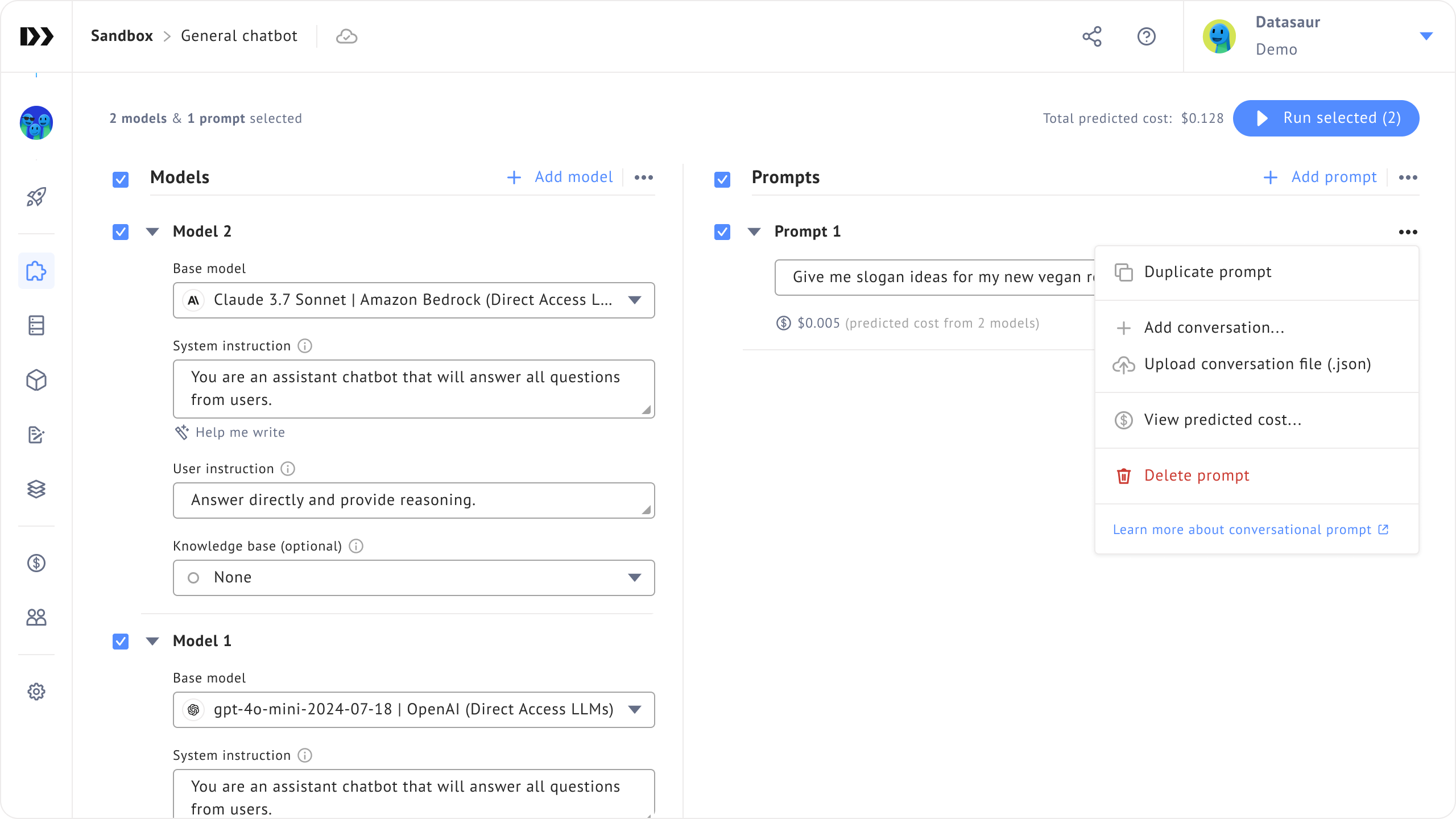Image resolution: width=1456 pixels, height=819 pixels.
Task: Expand the Knowledge base None dropdown
Action: pyautogui.click(x=413, y=578)
